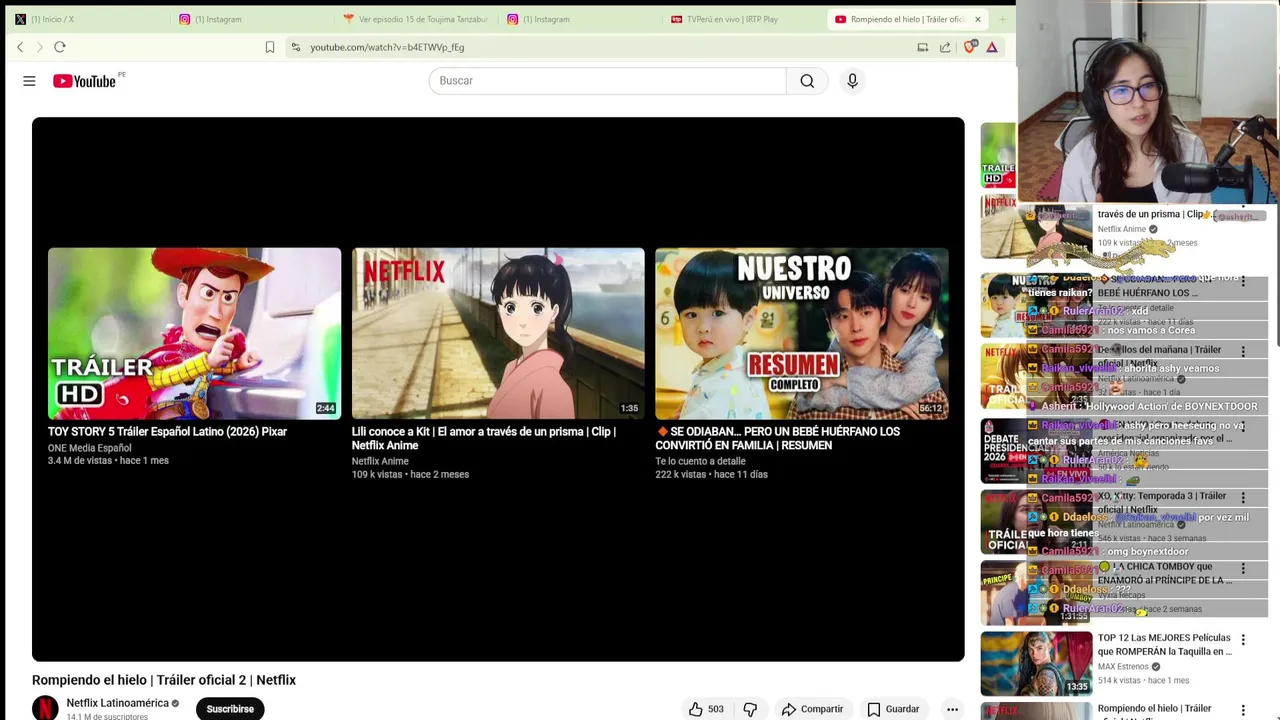1280x720 pixels.
Task: Click into the Buscar search field
Action: click(607, 81)
